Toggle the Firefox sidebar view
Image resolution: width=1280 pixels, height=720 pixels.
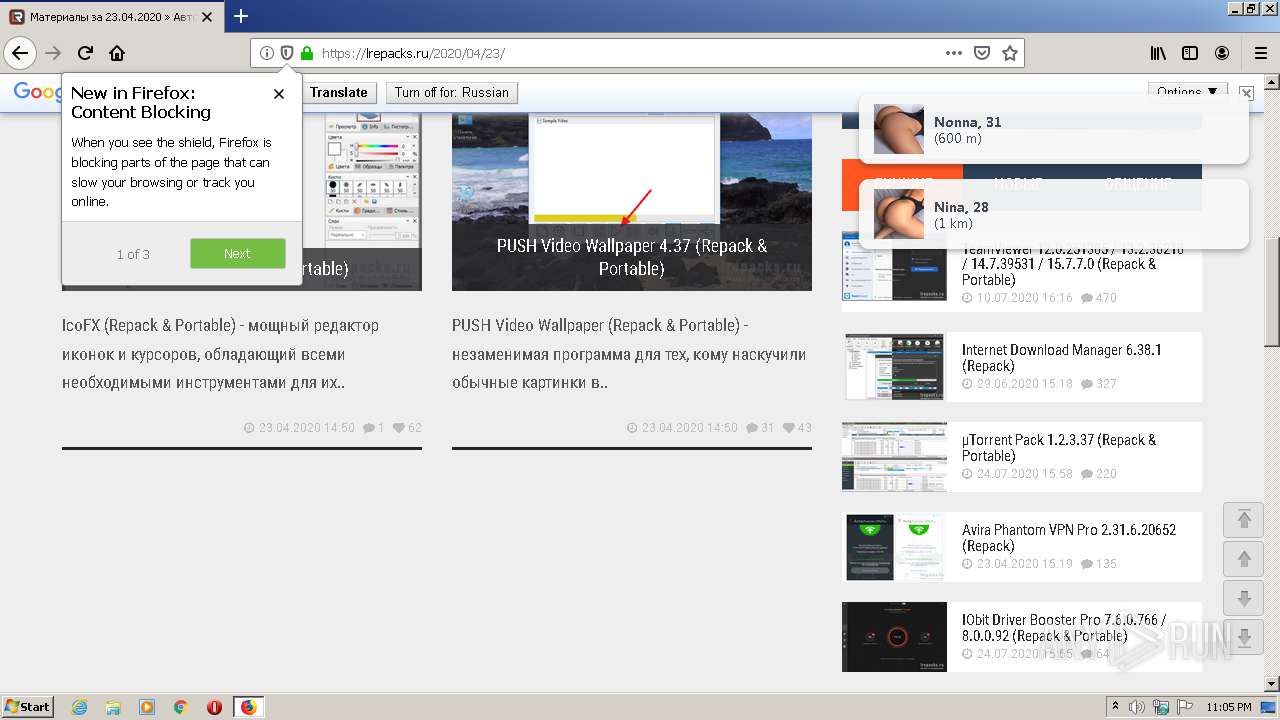[x=1190, y=53]
